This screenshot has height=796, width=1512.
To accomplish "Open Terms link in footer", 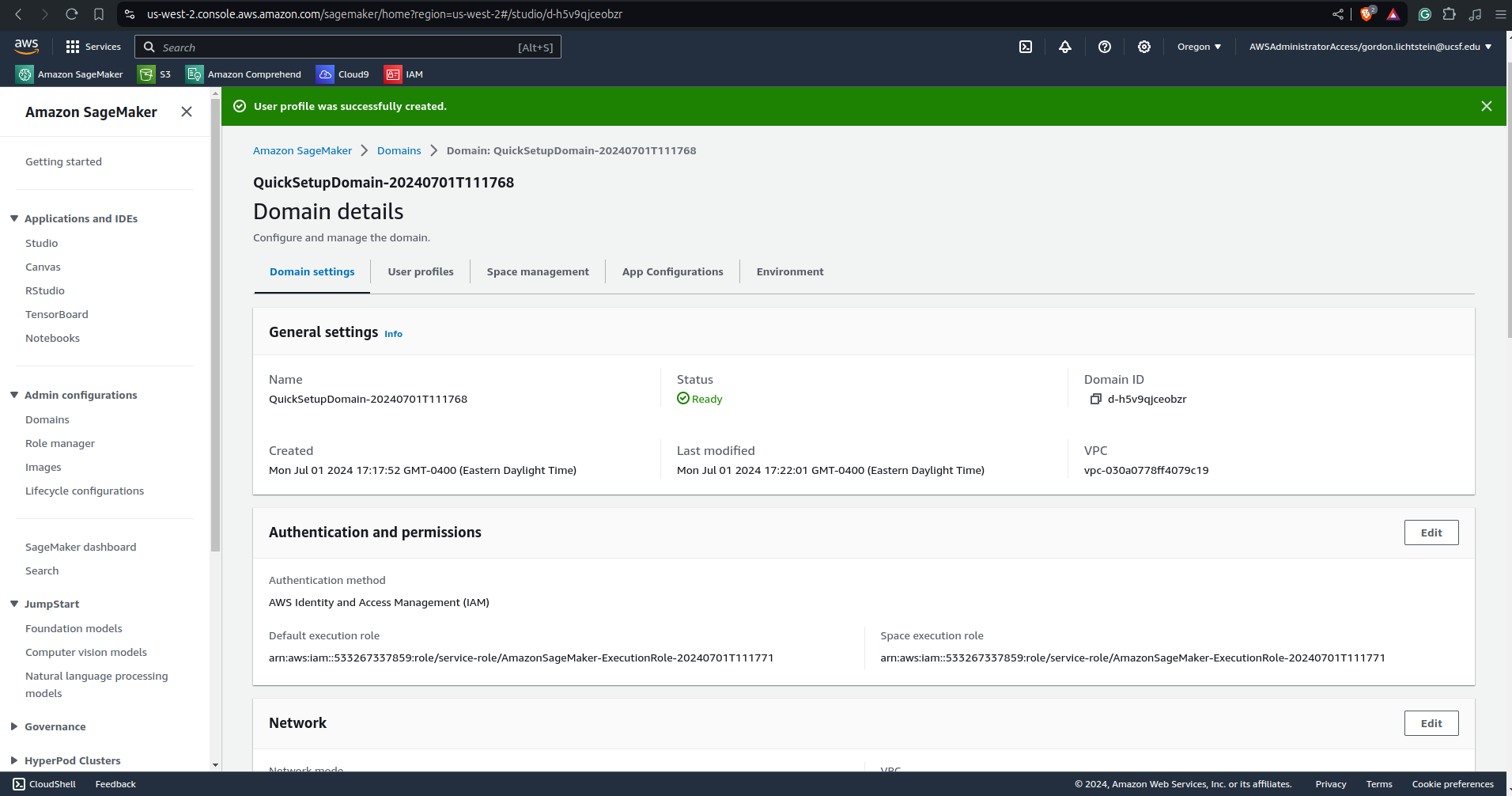I will point(1379,784).
